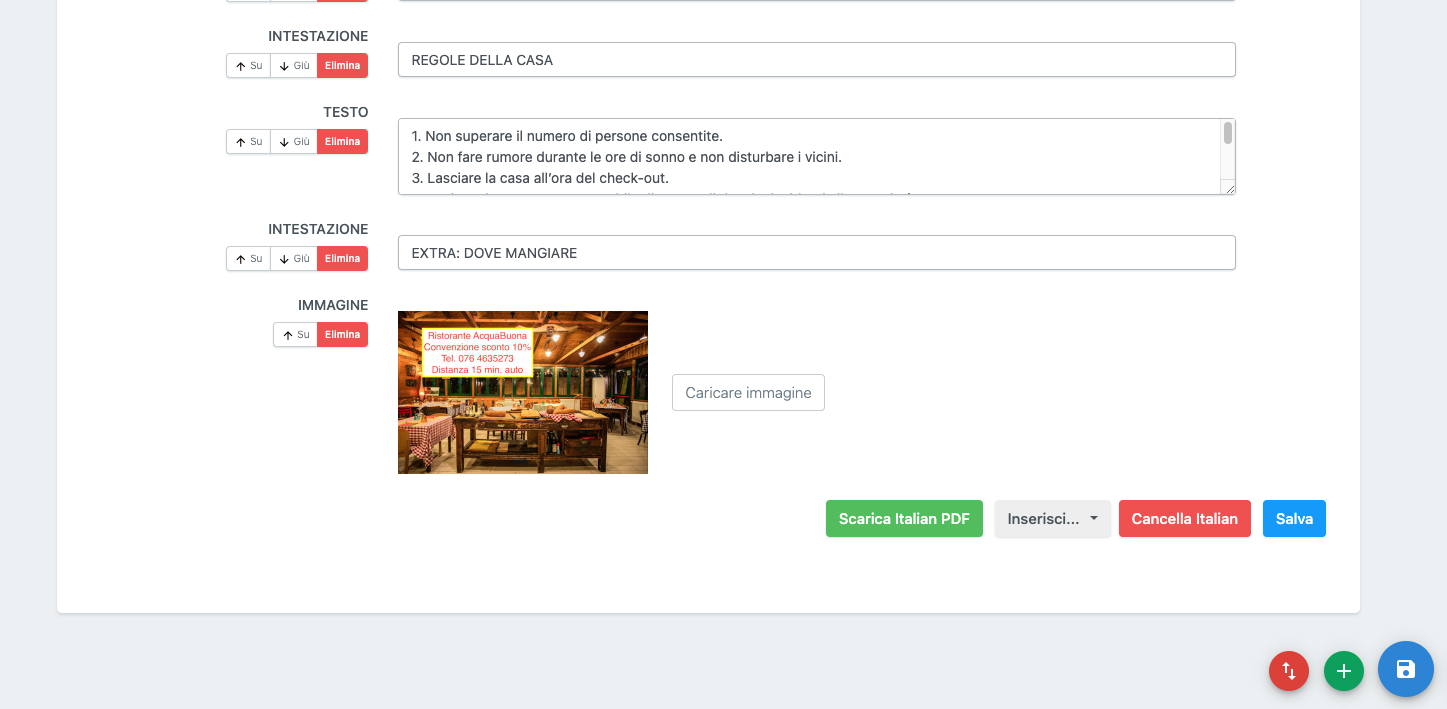
Task: Move EXTRA: DOVE MANGIARE heading down
Action: coord(294,259)
